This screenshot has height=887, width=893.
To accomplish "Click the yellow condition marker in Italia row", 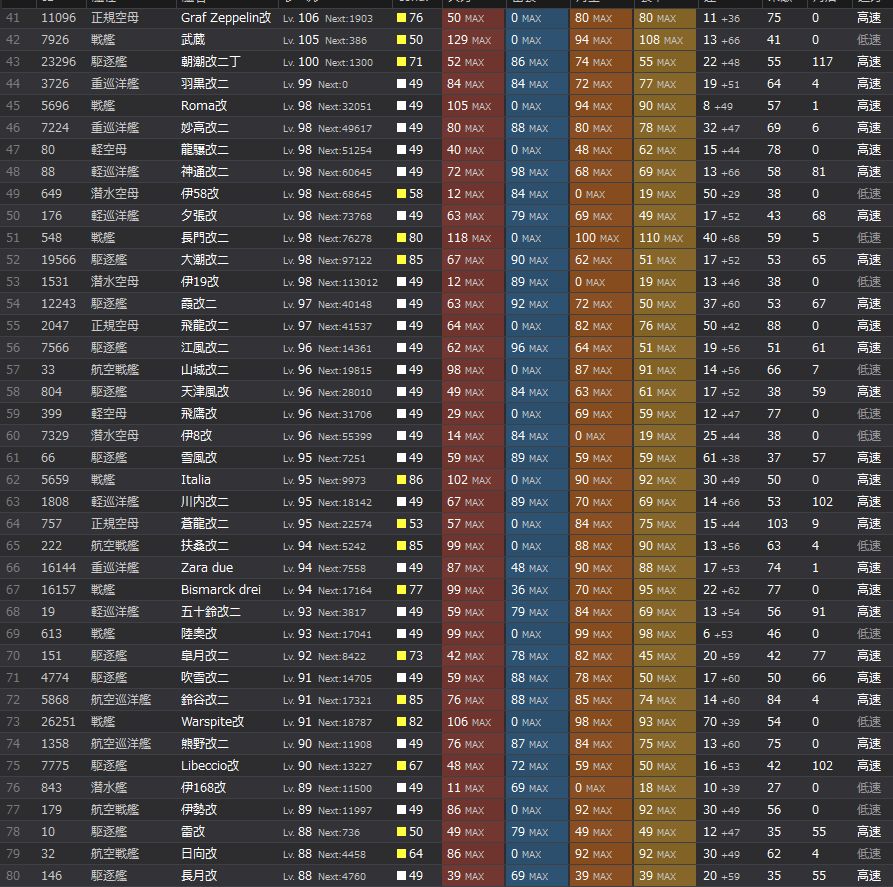I will (x=402, y=480).
